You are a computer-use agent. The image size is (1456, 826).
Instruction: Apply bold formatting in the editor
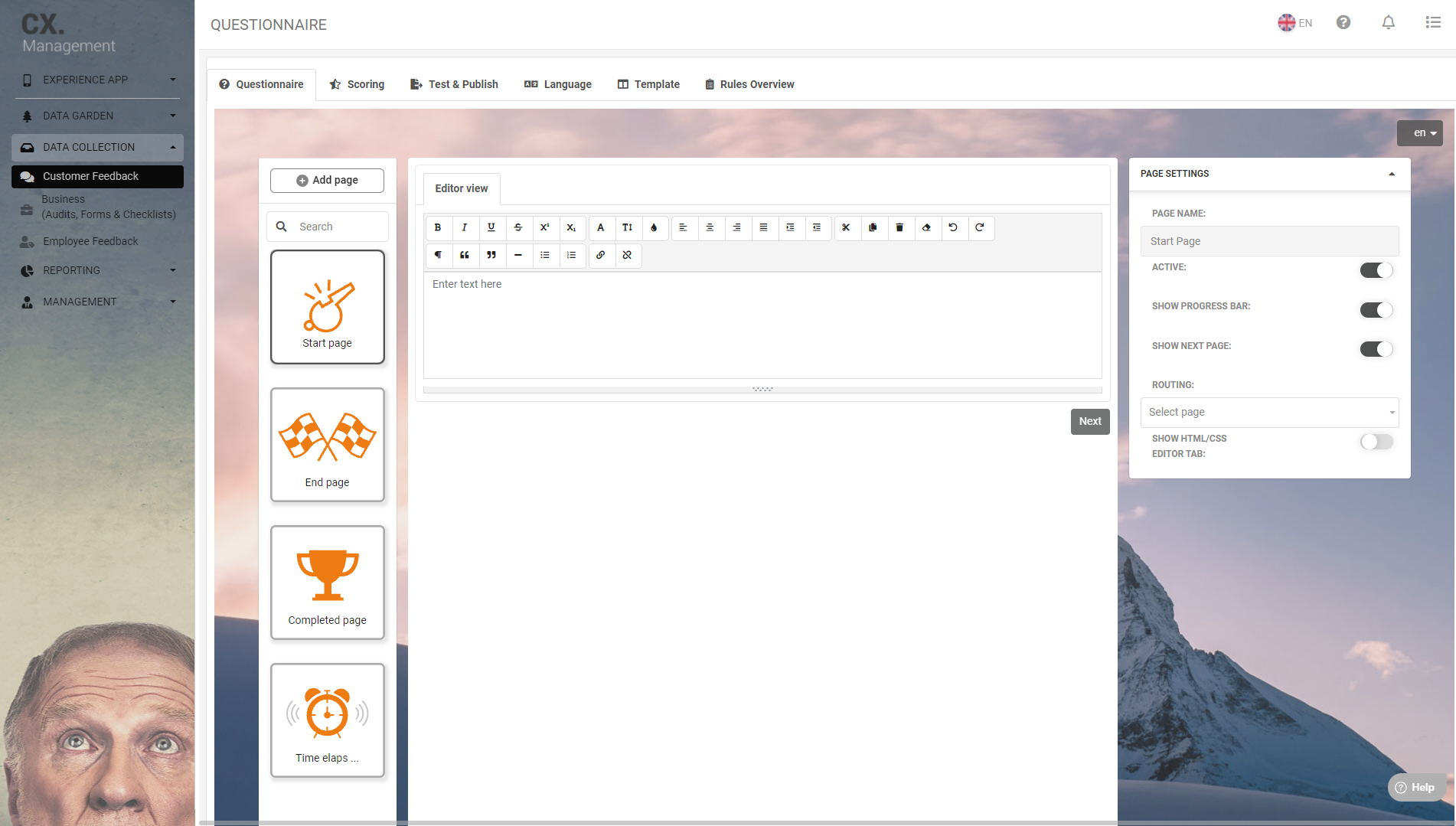(x=438, y=227)
